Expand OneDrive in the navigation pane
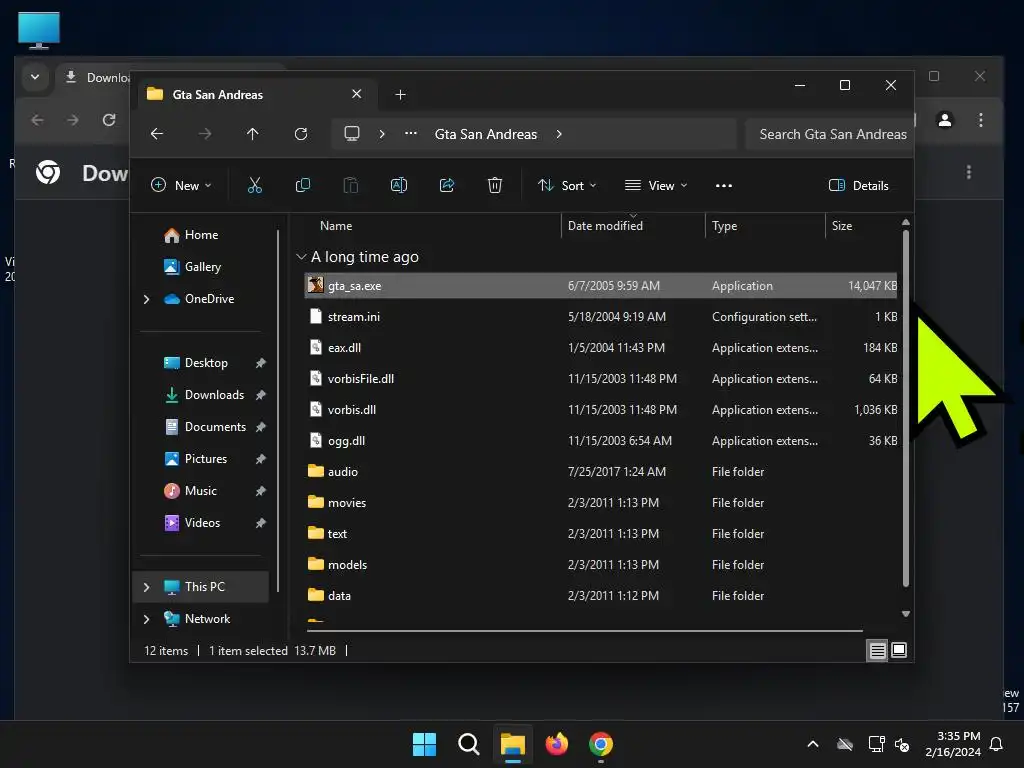 [146, 299]
